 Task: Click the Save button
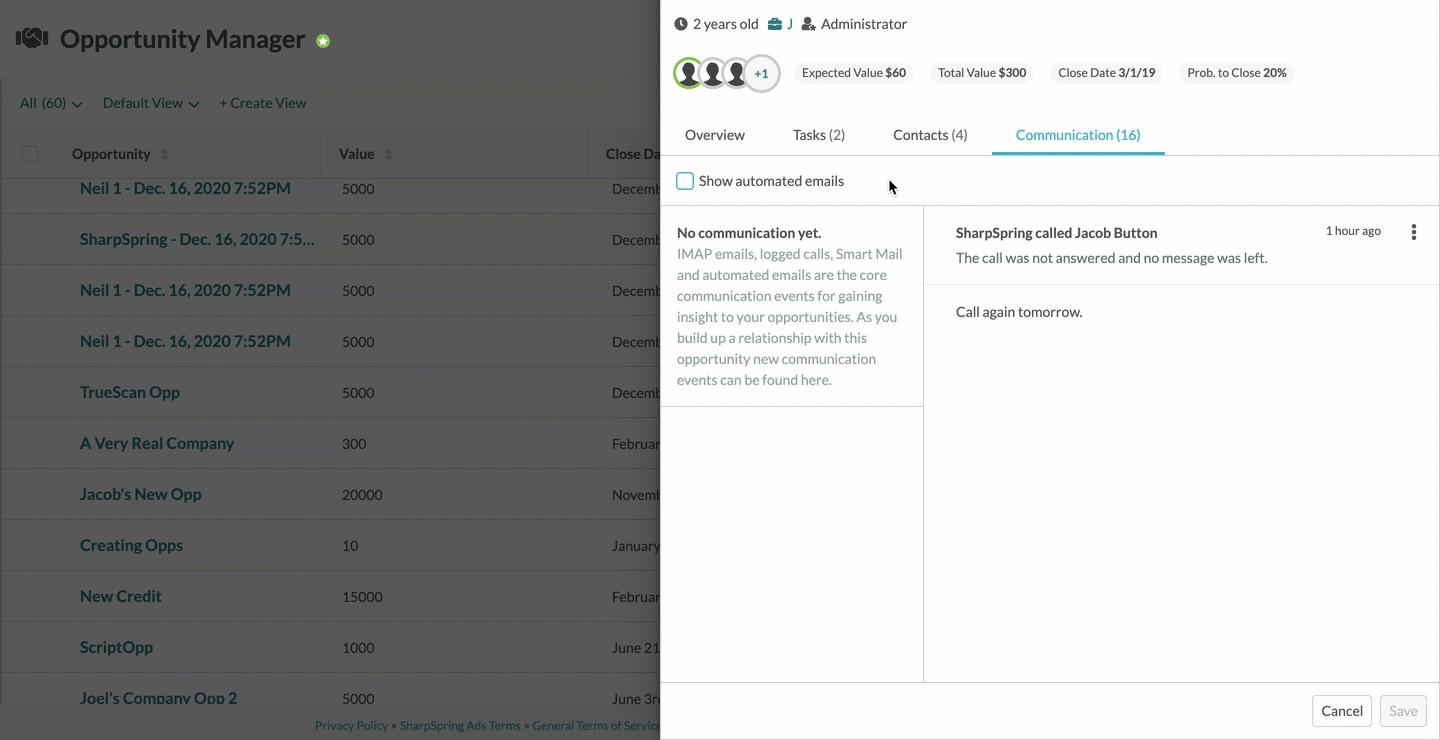click(x=1403, y=711)
